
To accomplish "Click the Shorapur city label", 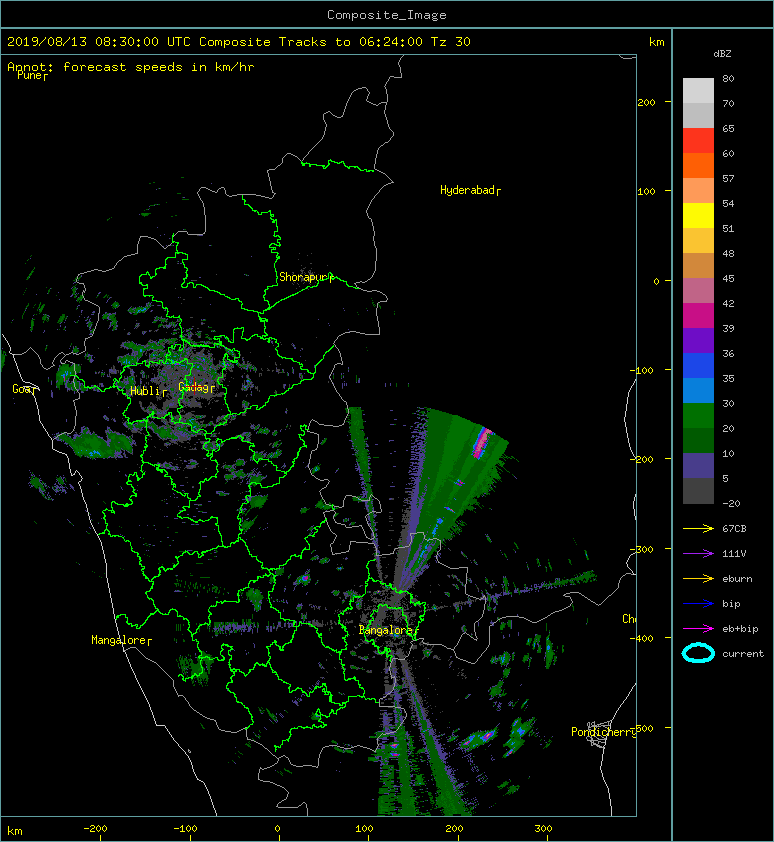I will point(303,277).
